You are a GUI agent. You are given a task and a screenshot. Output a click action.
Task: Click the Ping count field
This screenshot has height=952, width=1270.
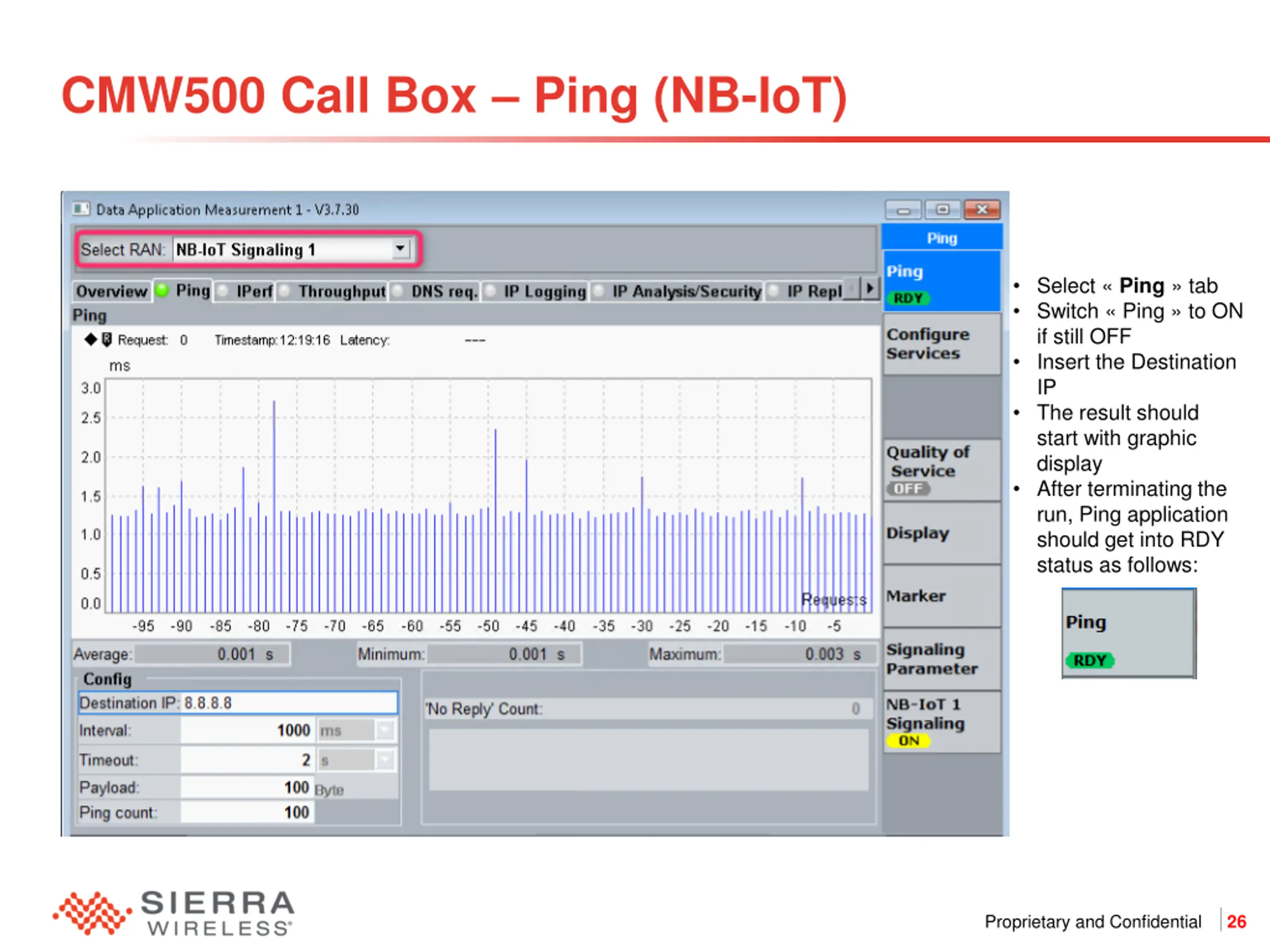click(248, 813)
